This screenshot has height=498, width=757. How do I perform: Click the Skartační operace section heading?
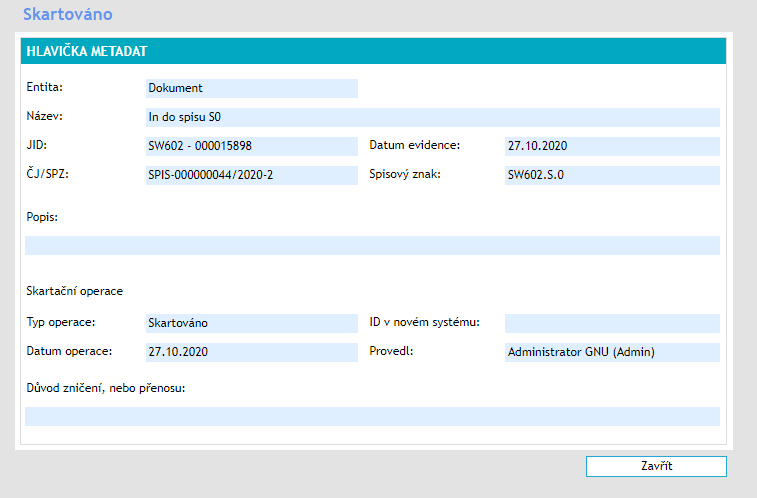tap(75, 291)
